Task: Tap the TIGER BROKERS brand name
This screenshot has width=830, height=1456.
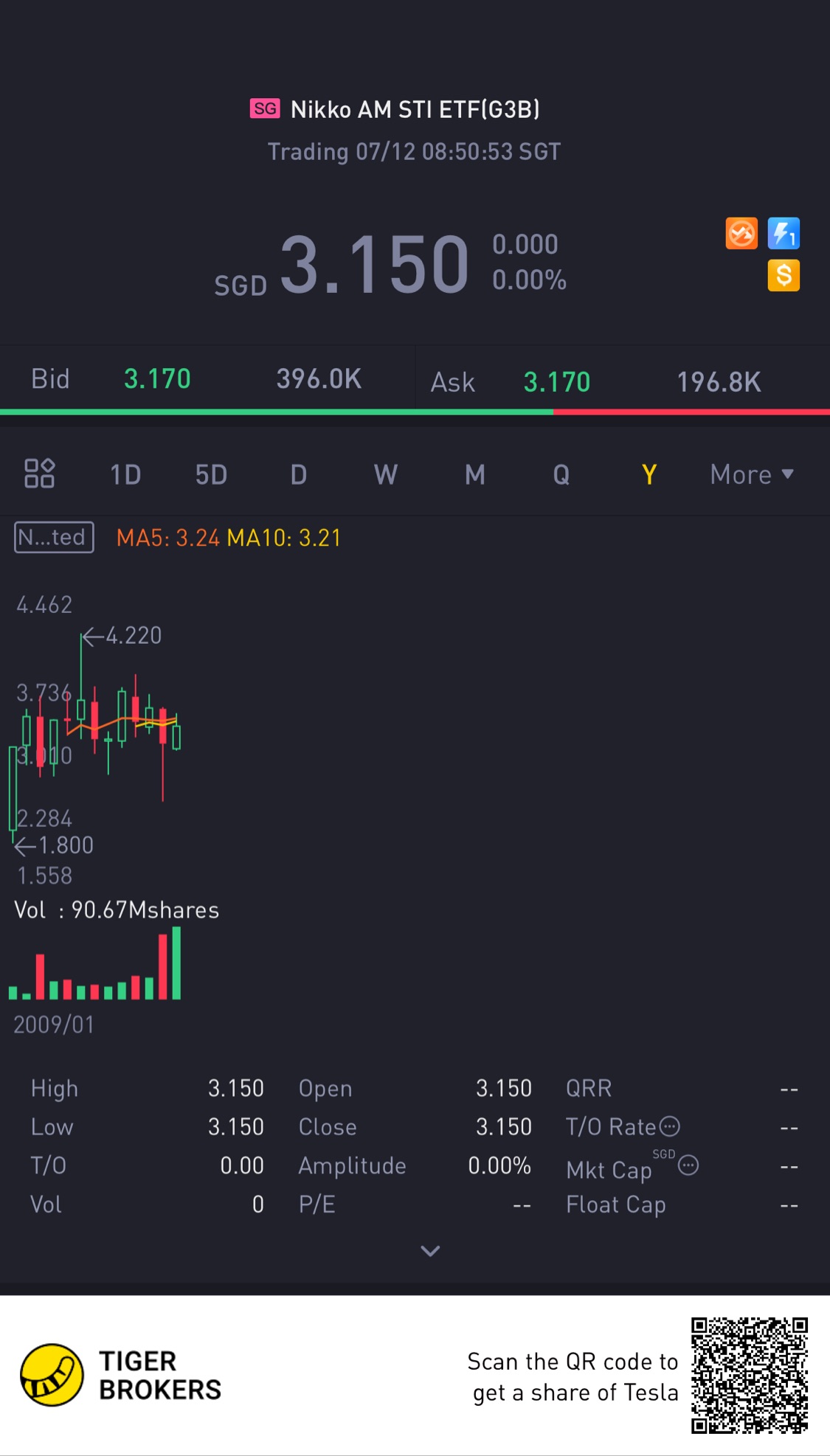Action: click(160, 1376)
